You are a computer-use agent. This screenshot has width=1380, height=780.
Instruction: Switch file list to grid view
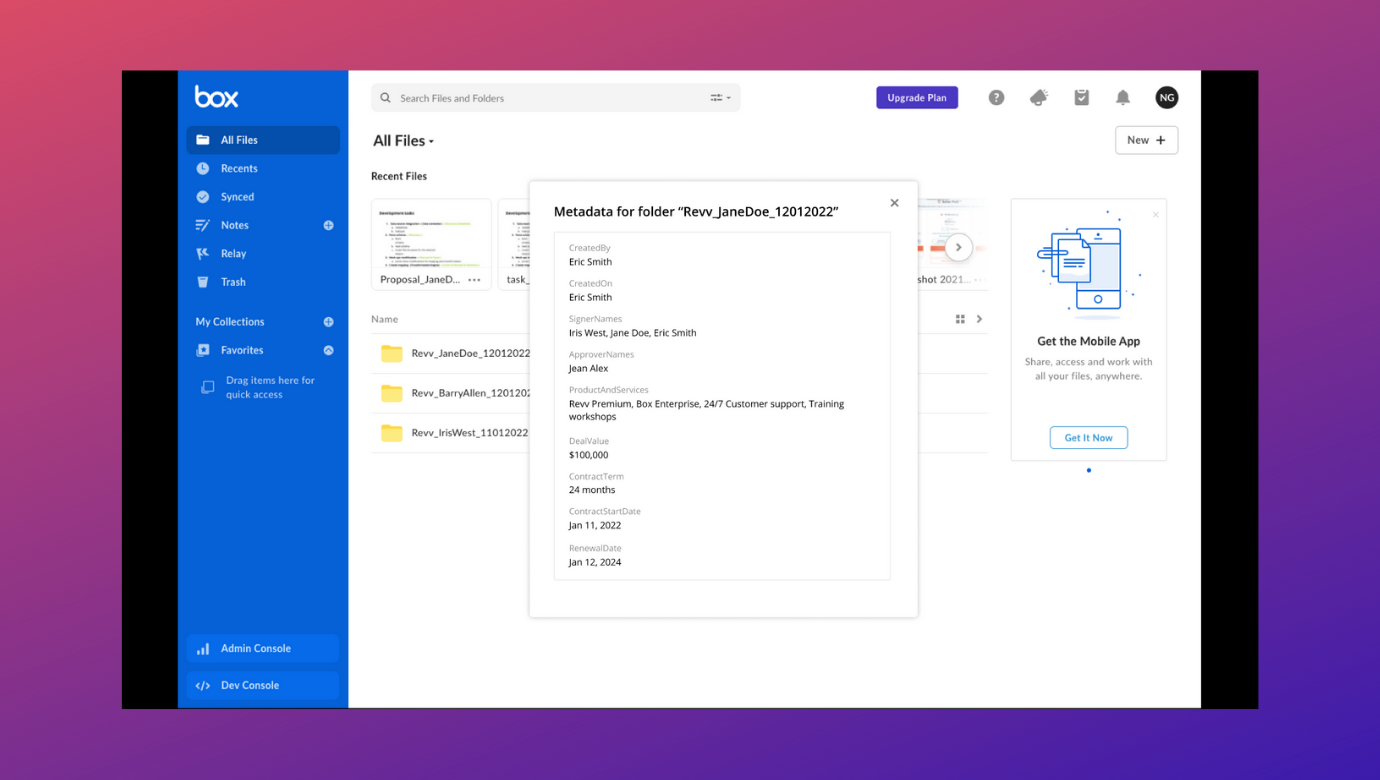(x=960, y=318)
